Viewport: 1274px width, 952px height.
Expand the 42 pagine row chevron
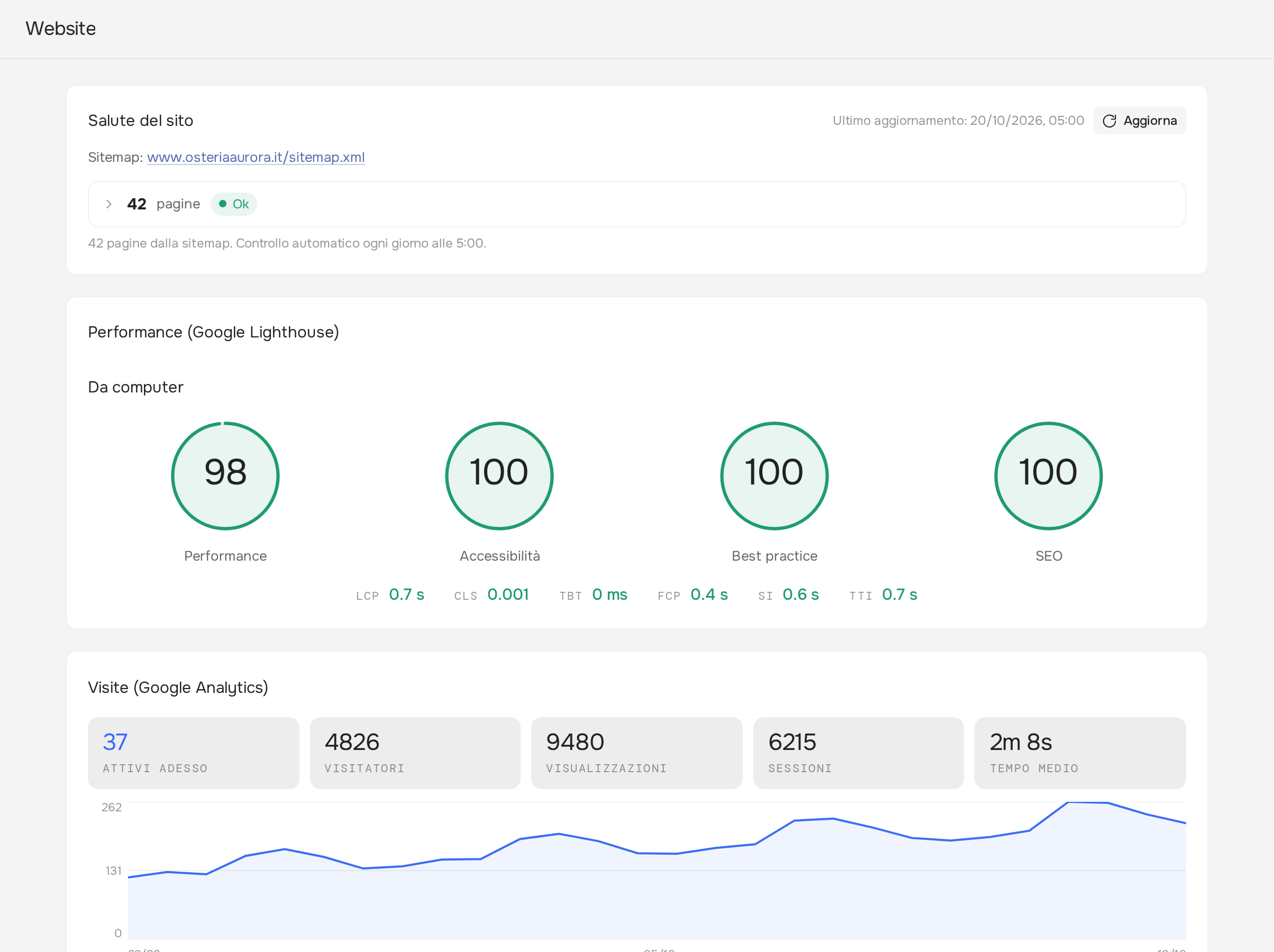[x=109, y=204]
